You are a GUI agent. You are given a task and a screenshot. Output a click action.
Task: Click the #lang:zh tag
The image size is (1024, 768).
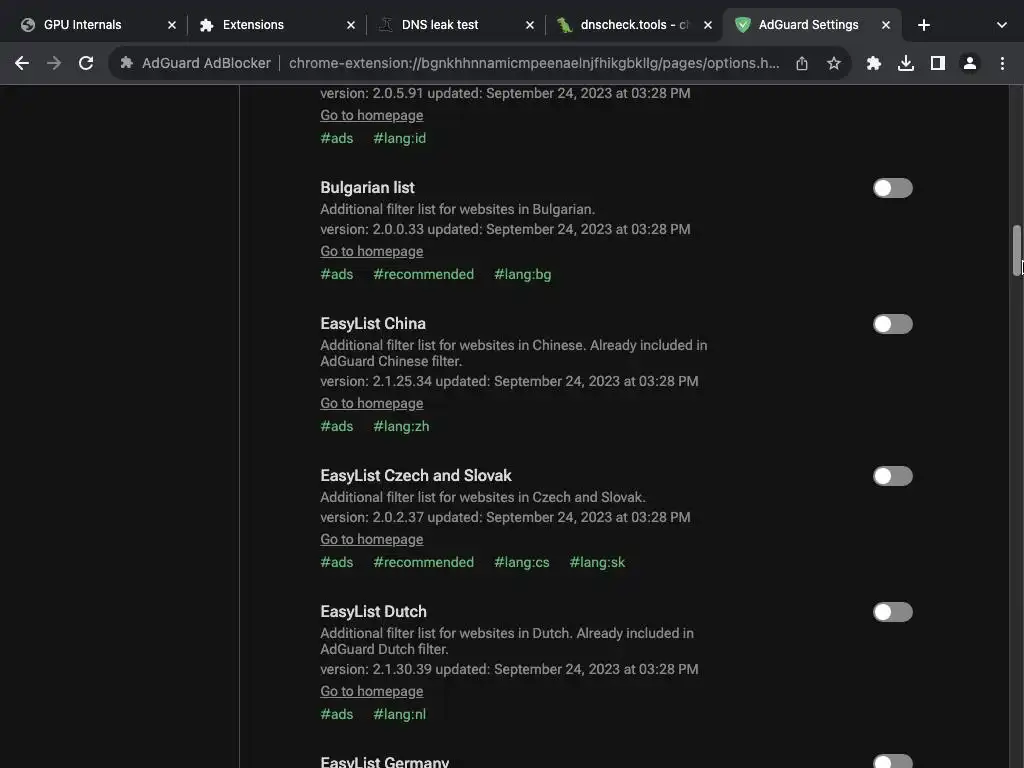tap(401, 426)
